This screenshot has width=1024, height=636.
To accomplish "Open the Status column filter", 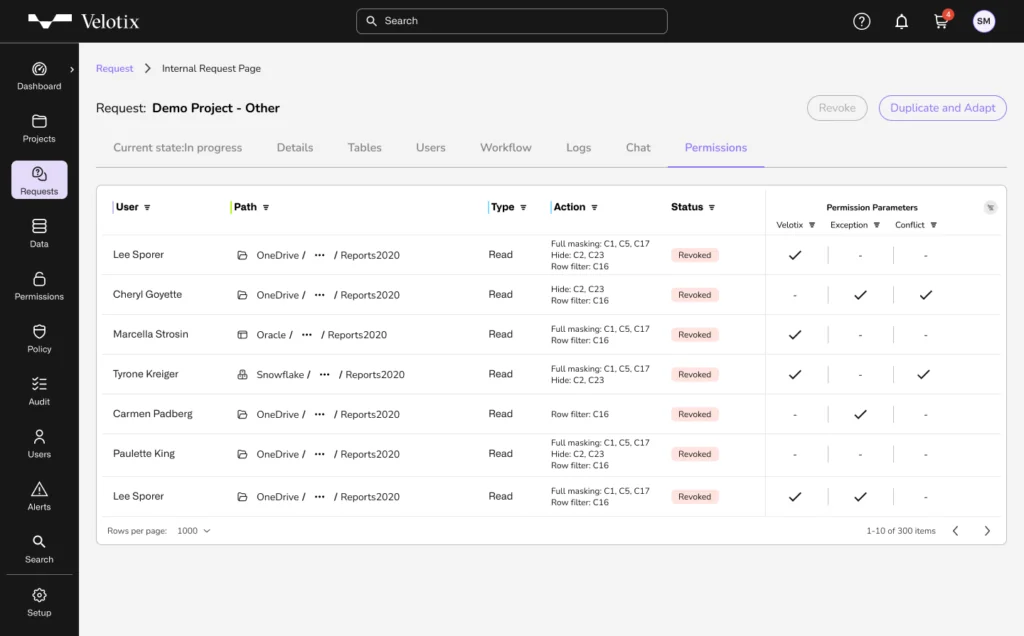I will (712, 208).
